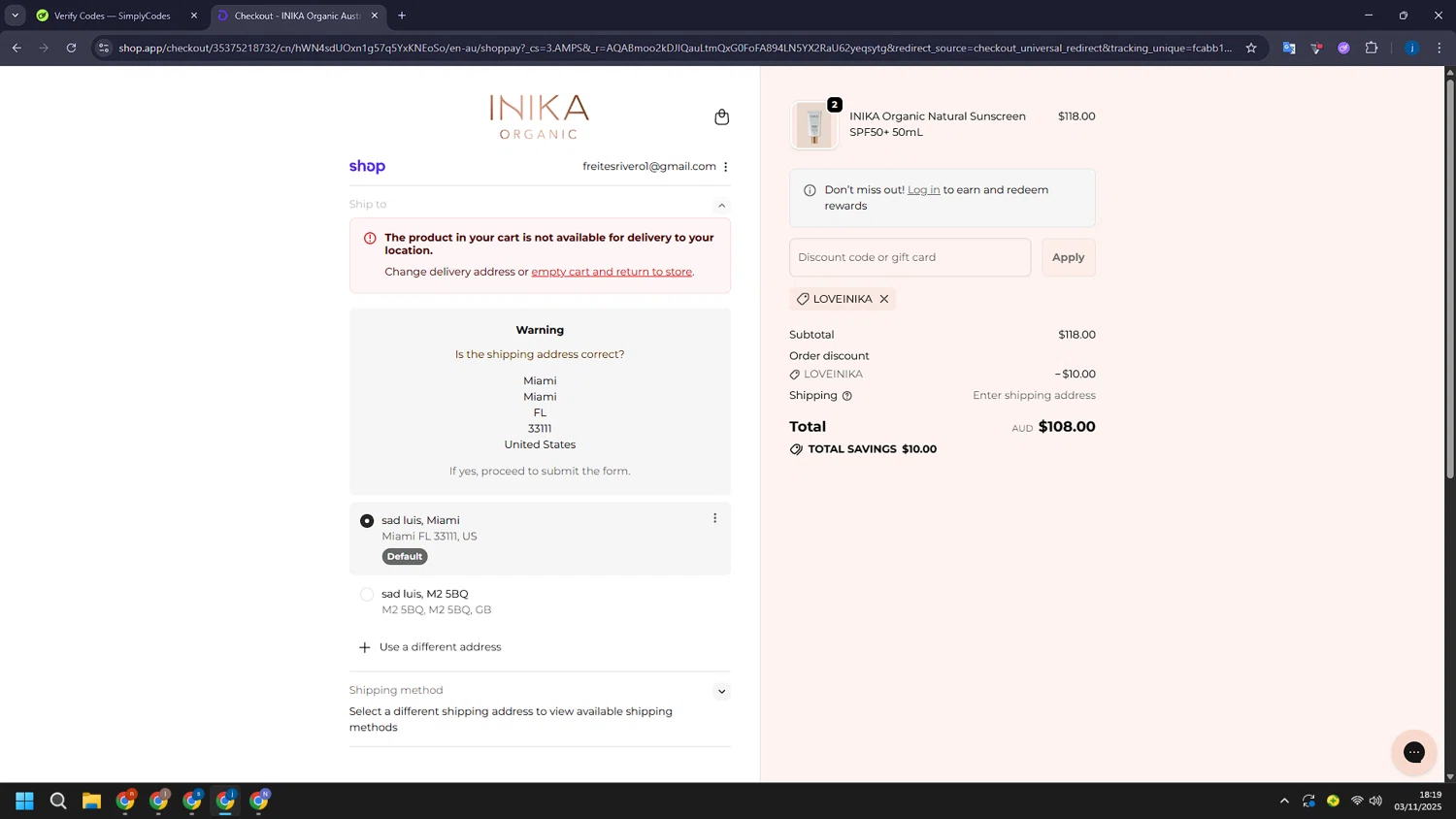View site information icon in address bar
Screen dimensions: 1456x819
click(104, 48)
